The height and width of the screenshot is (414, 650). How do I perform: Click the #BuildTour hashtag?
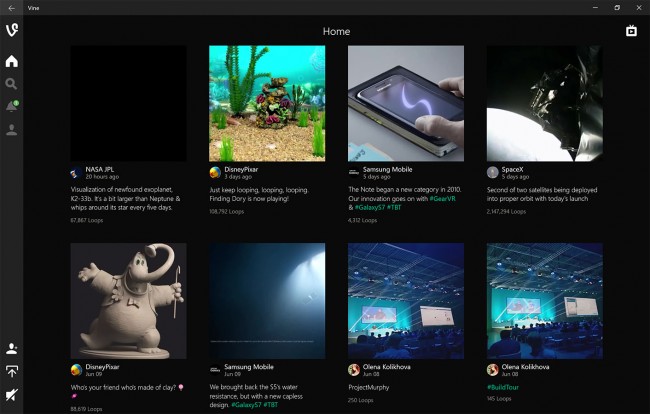[x=503, y=387]
